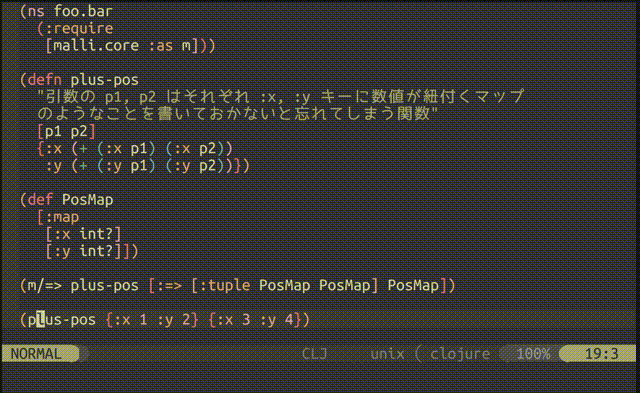
Task: Click the ':require' keyword
Action: tap(79, 29)
